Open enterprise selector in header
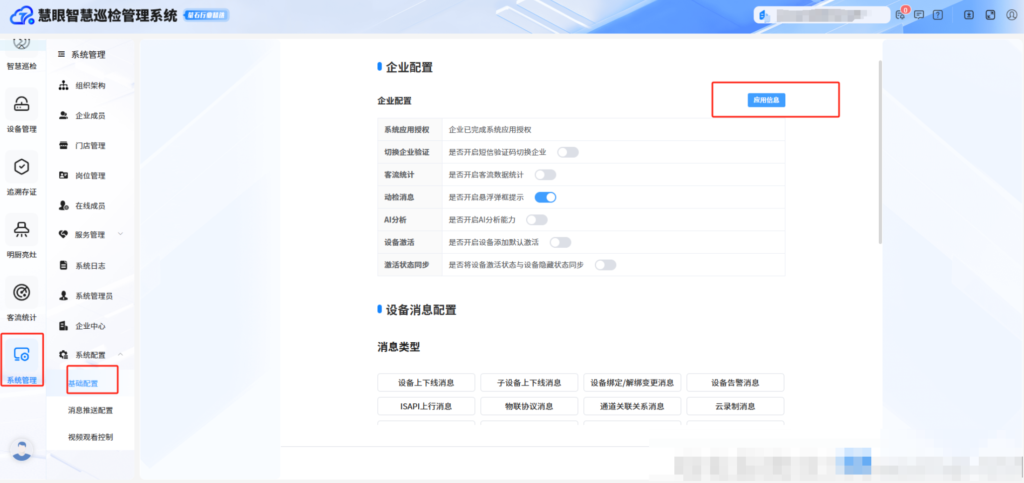The image size is (1024, 483). pyautogui.click(x=822, y=15)
